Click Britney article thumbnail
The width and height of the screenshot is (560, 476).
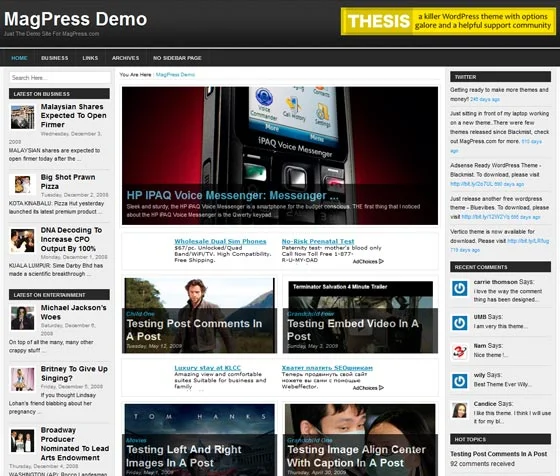pyautogui.click(x=22, y=379)
